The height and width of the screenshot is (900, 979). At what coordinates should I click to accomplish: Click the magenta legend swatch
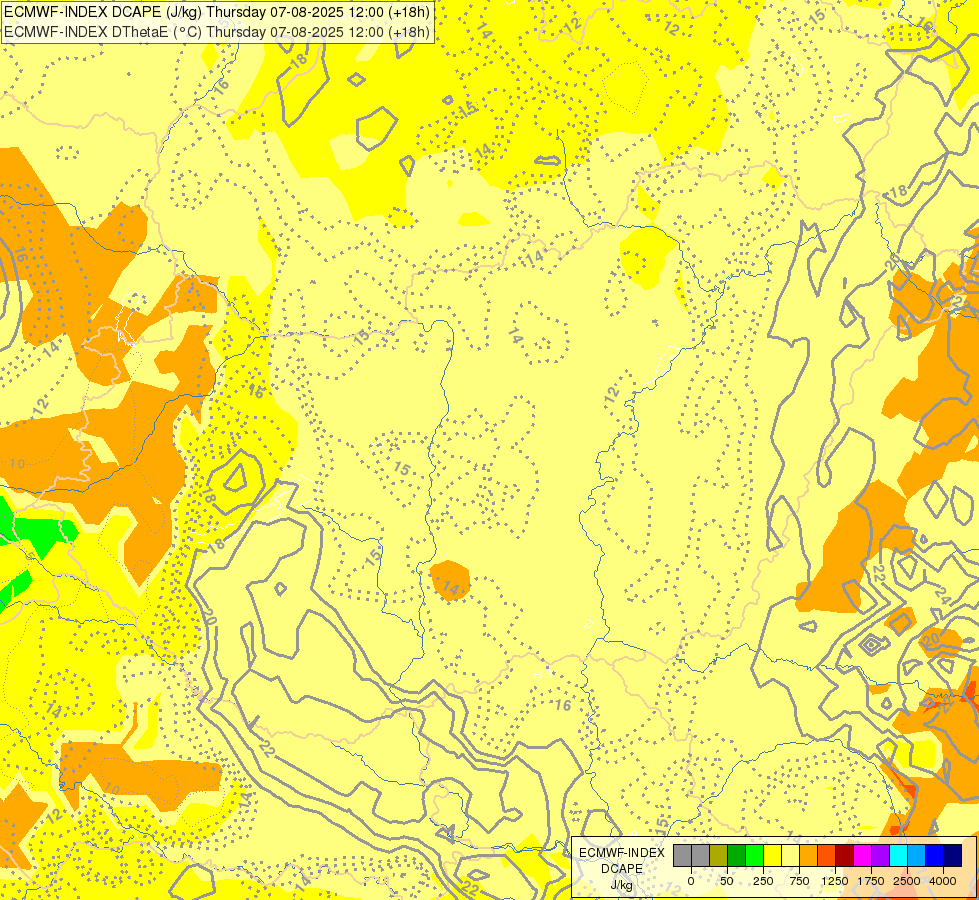coord(862,855)
